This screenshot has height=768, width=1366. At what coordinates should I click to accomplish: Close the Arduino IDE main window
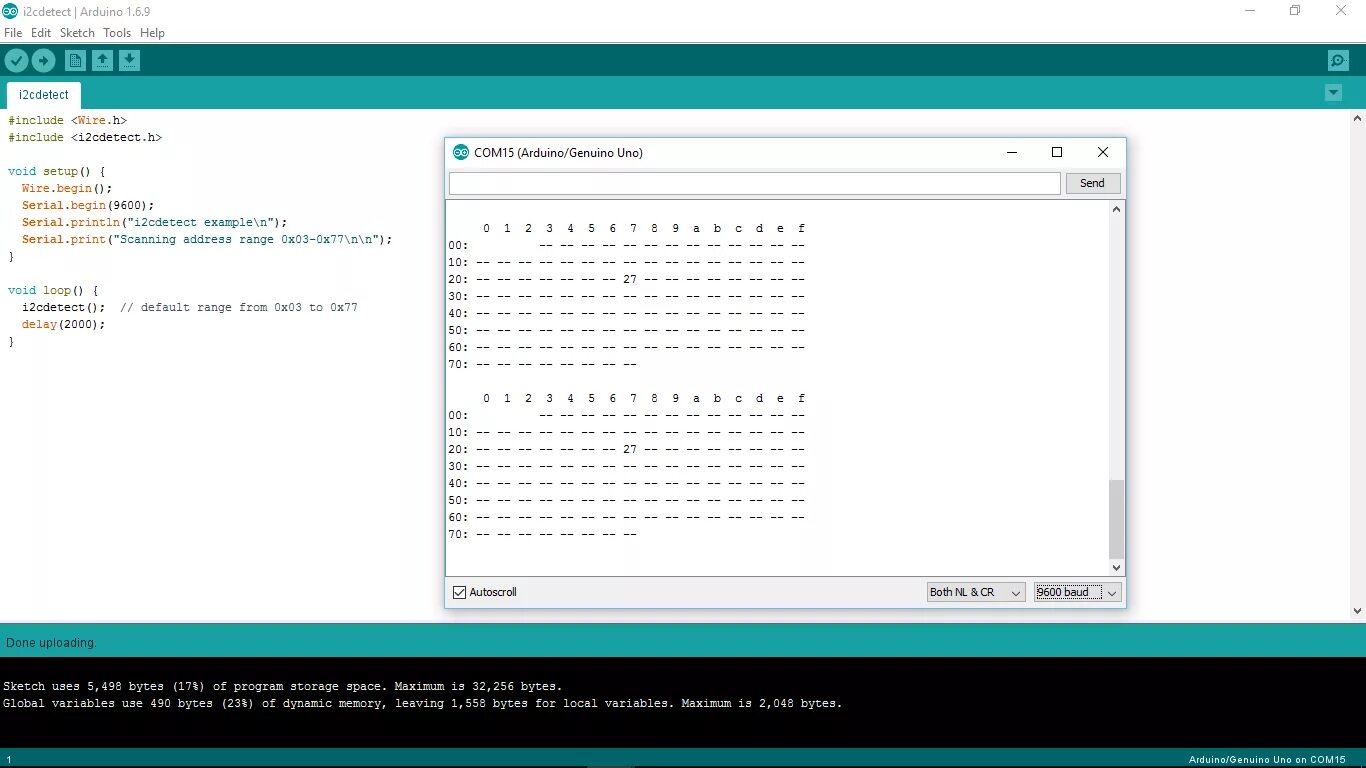tap(1341, 11)
